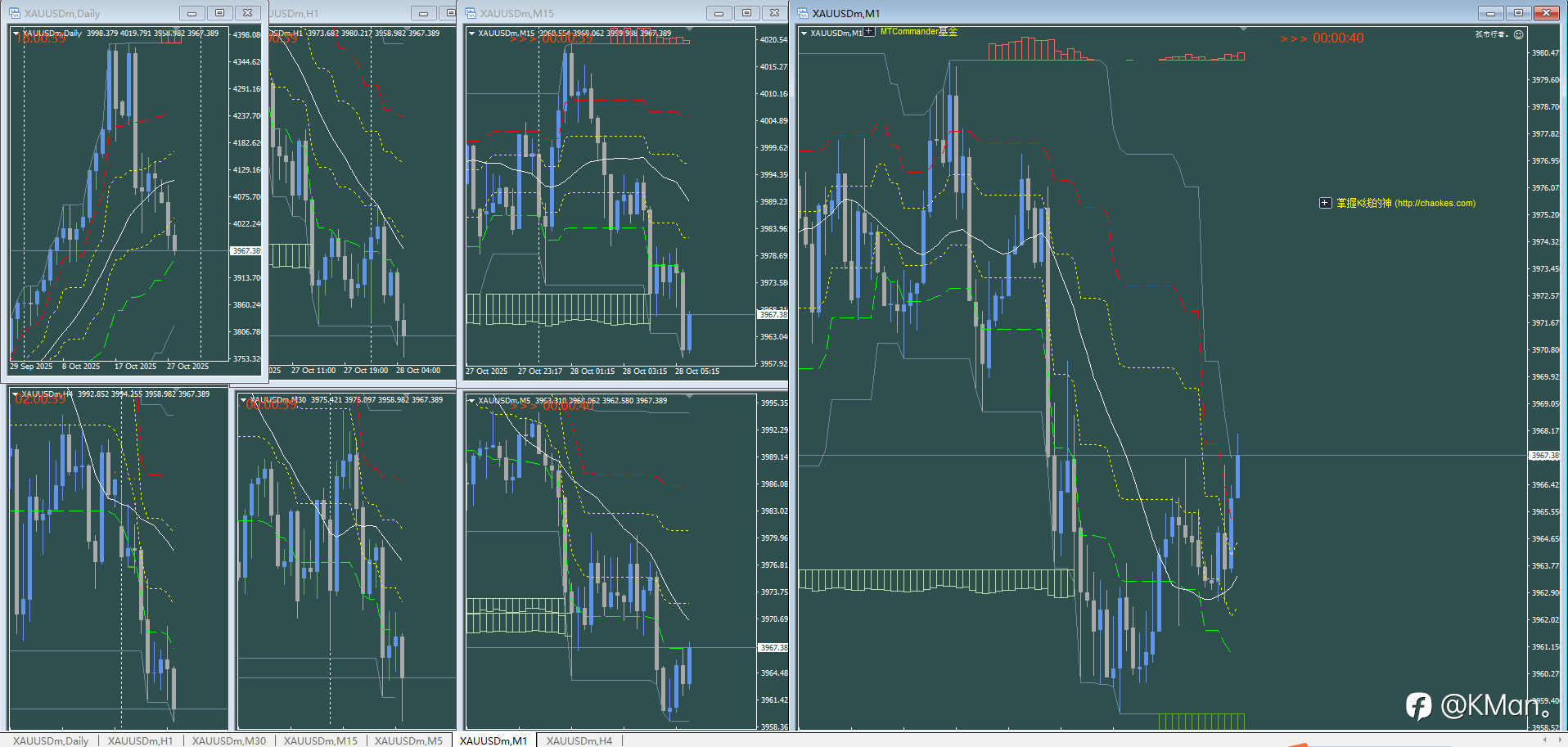1568x747 pixels.
Task: Click the chart shift triangle marker on M5 chart
Action: point(690,397)
